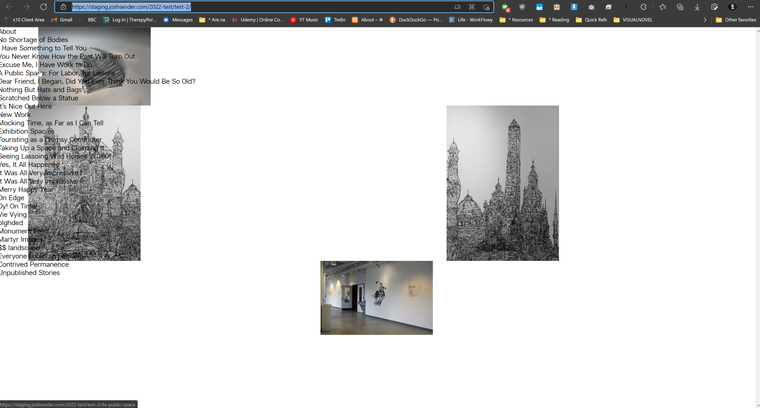The image size is (760, 408).
Task: Open the Trello bookmark
Action: point(335,19)
